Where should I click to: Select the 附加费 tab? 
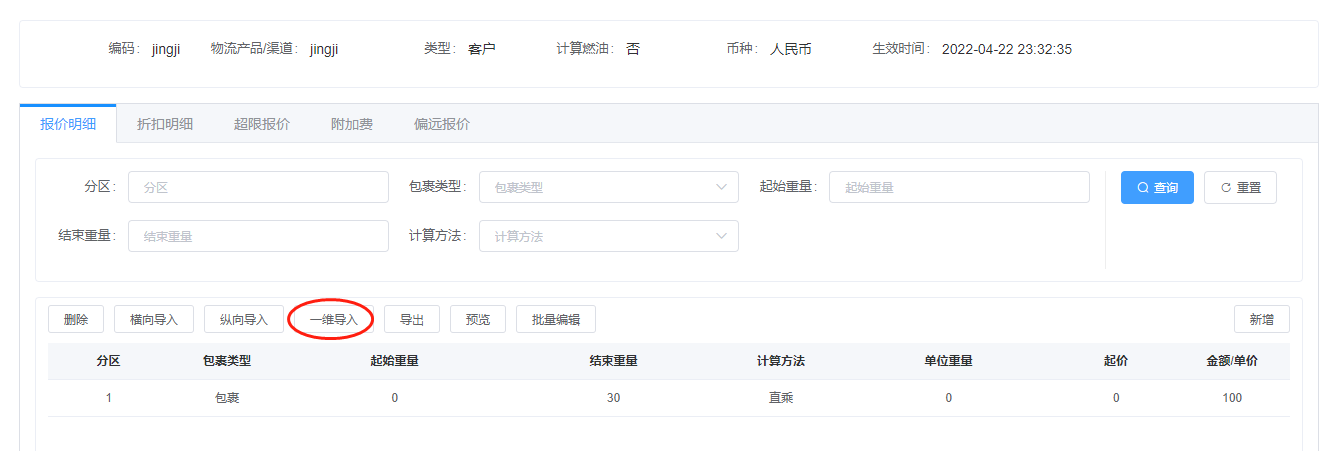pos(352,124)
